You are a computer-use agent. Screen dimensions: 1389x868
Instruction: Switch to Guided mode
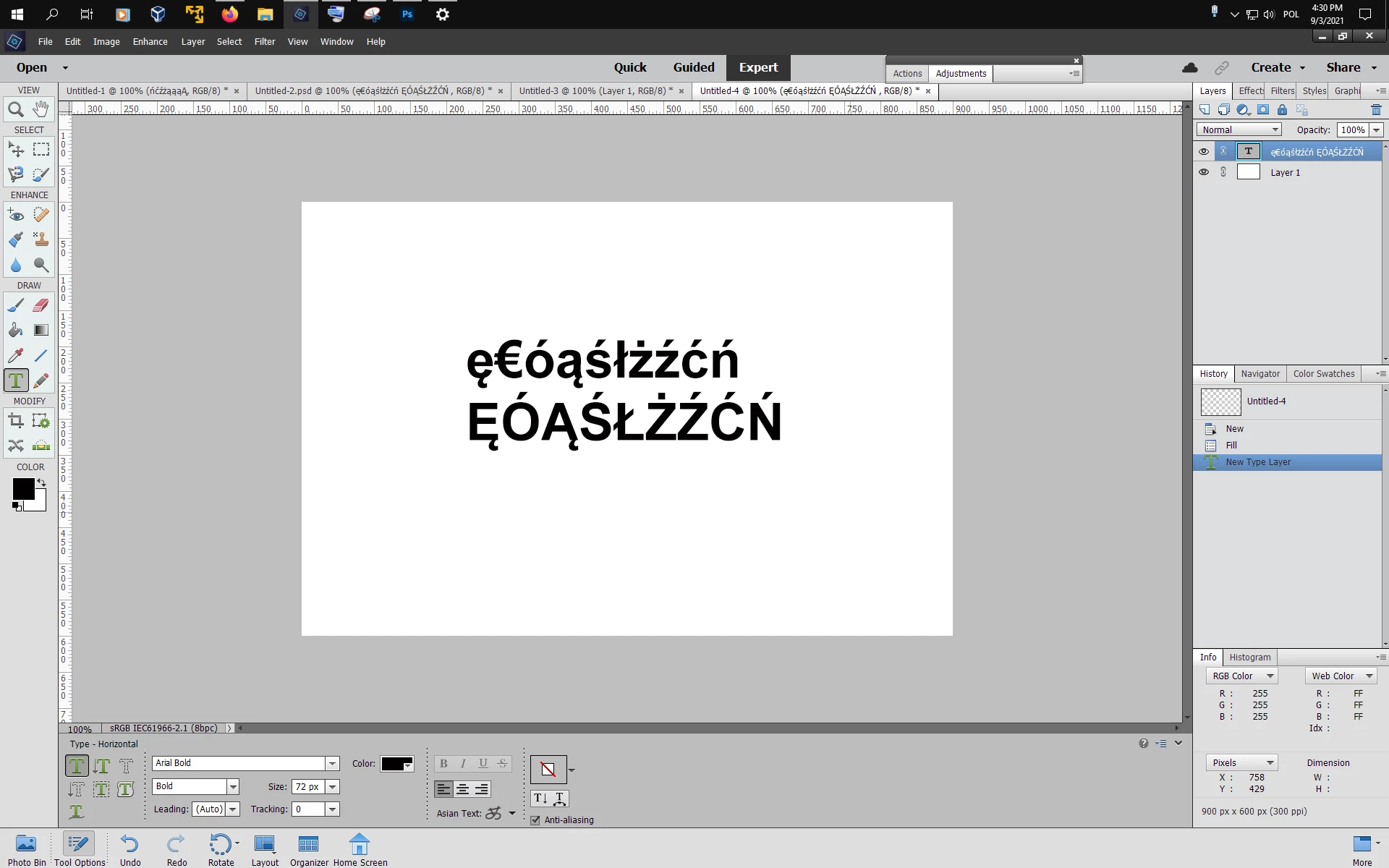(693, 67)
